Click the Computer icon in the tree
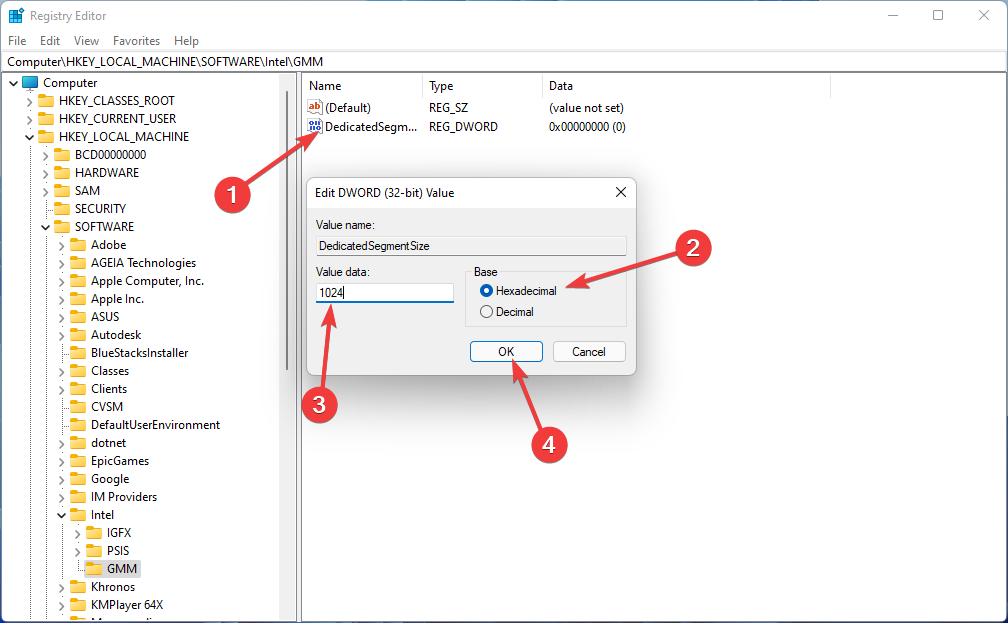The image size is (1008, 623). (x=30, y=83)
